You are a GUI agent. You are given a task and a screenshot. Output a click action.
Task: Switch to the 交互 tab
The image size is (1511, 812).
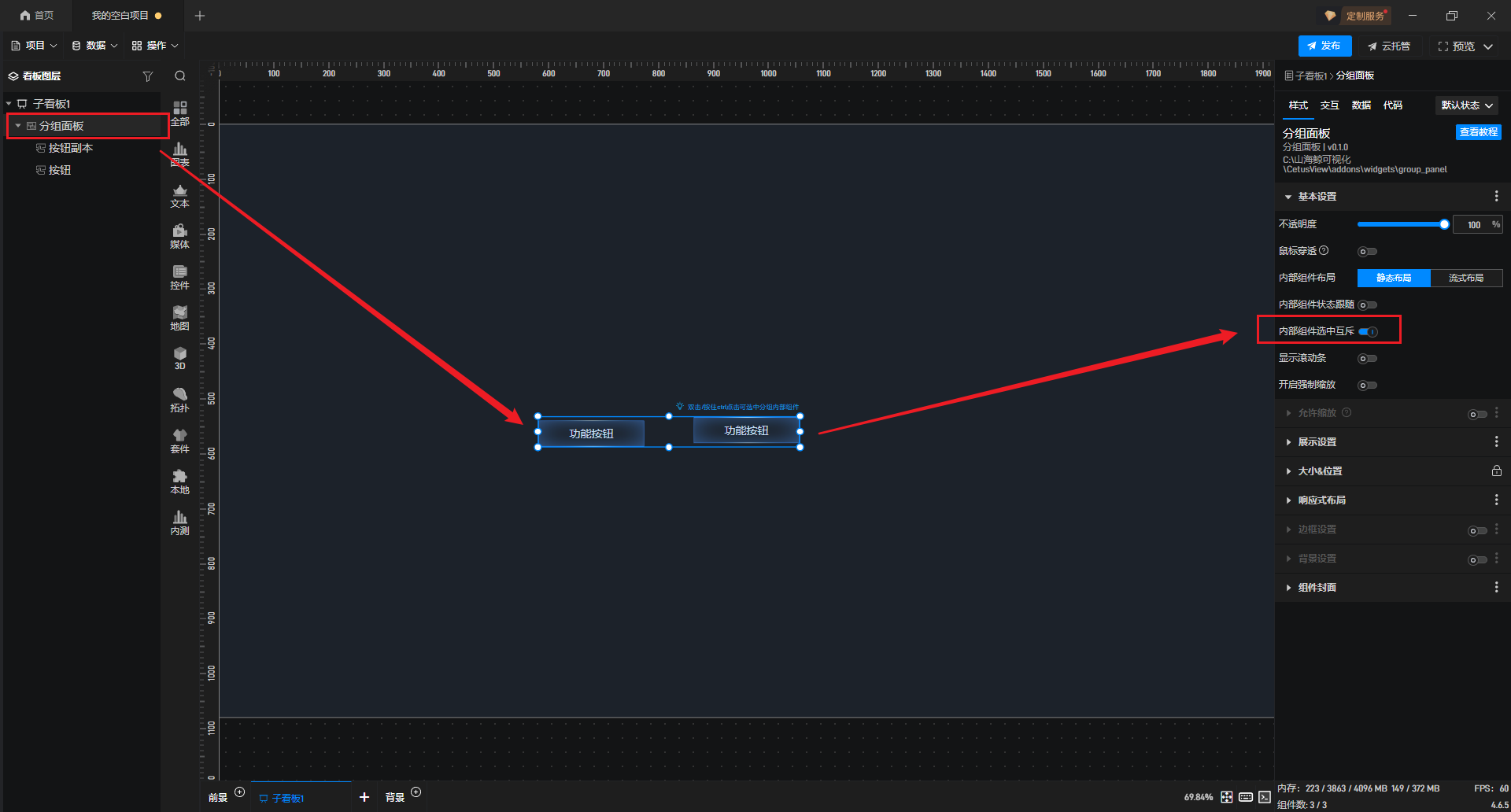tap(1329, 105)
